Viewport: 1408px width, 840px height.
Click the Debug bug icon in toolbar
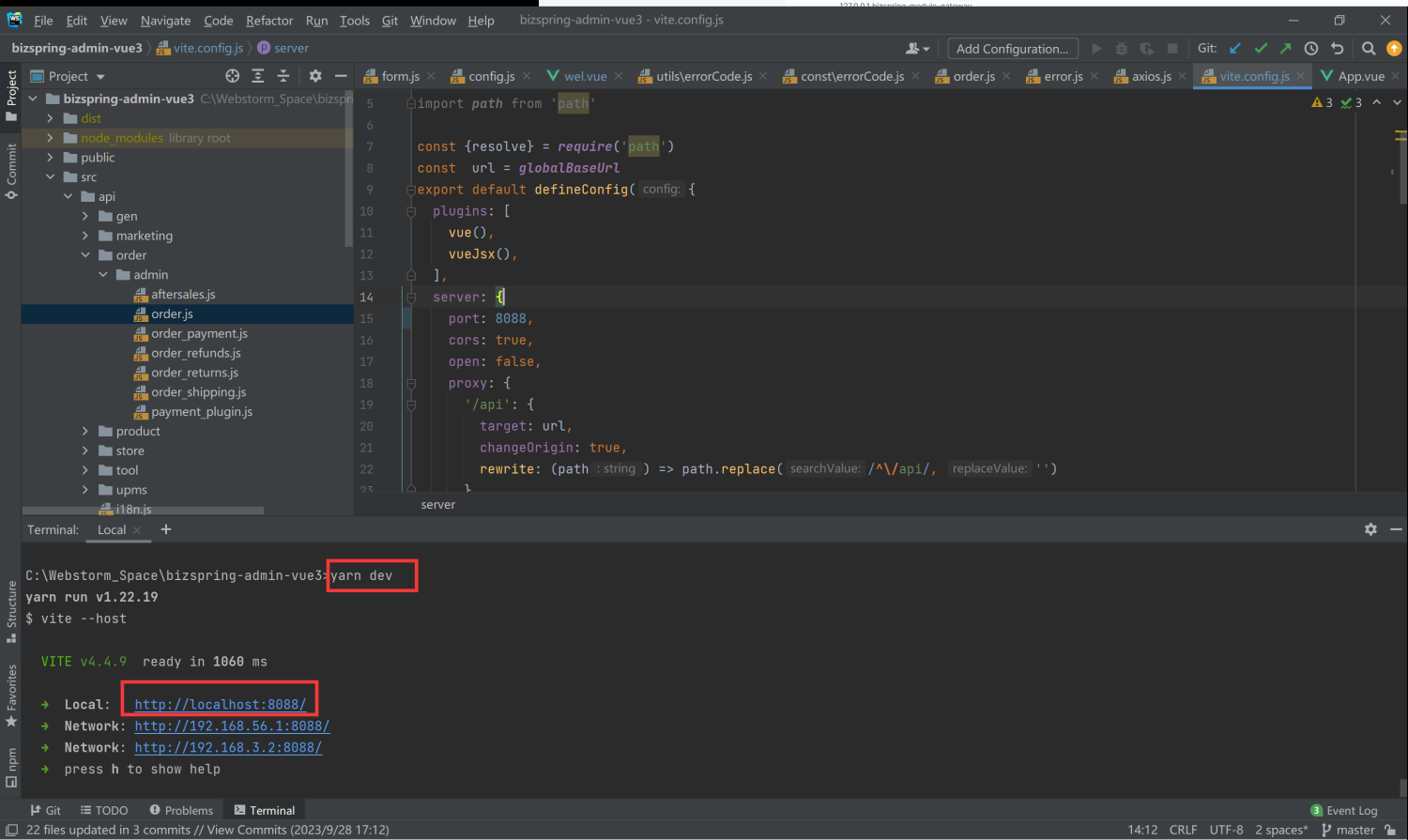(x=1121, y=48)
